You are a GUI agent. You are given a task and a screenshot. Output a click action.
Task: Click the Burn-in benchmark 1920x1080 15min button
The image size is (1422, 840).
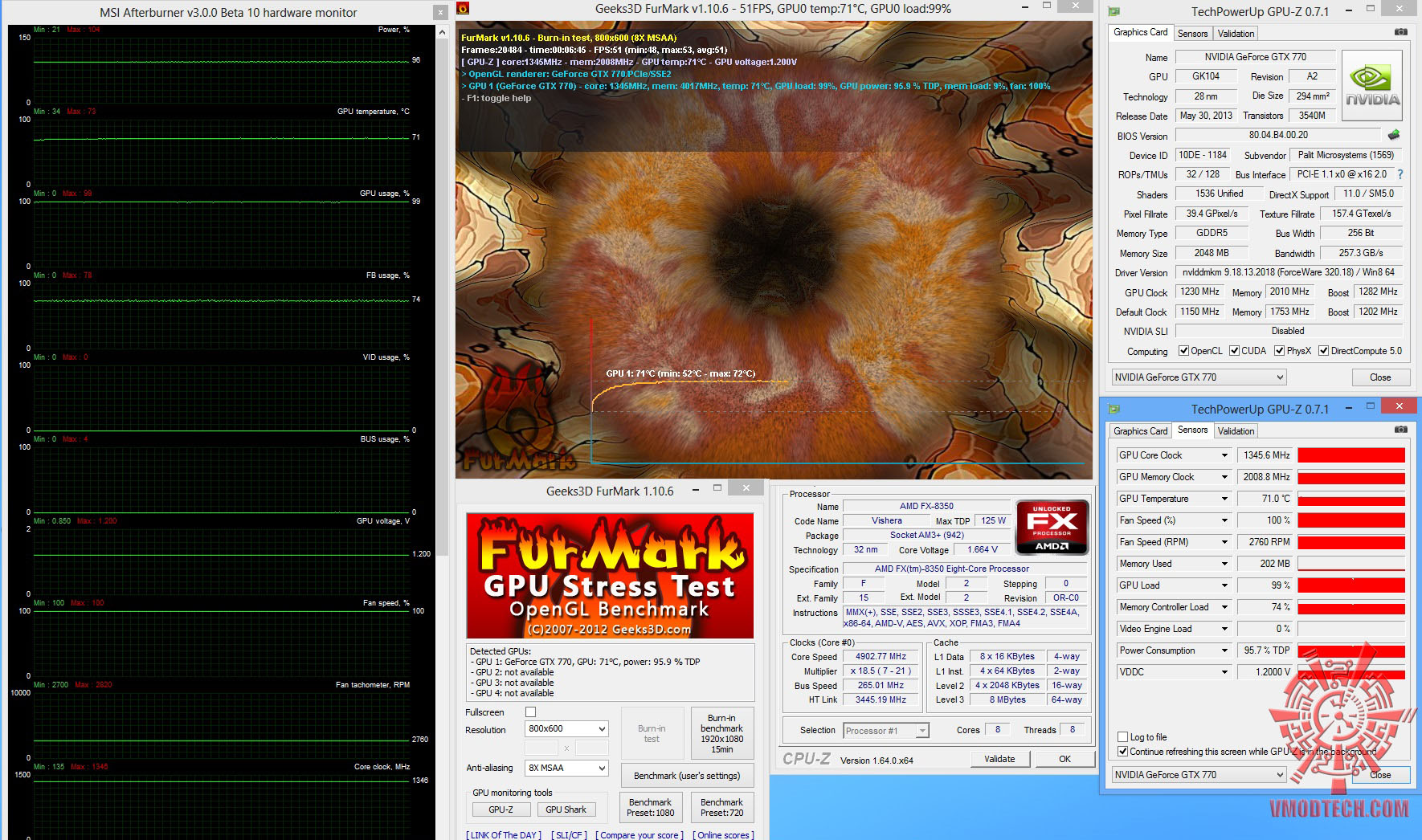(x=721, y=733)
